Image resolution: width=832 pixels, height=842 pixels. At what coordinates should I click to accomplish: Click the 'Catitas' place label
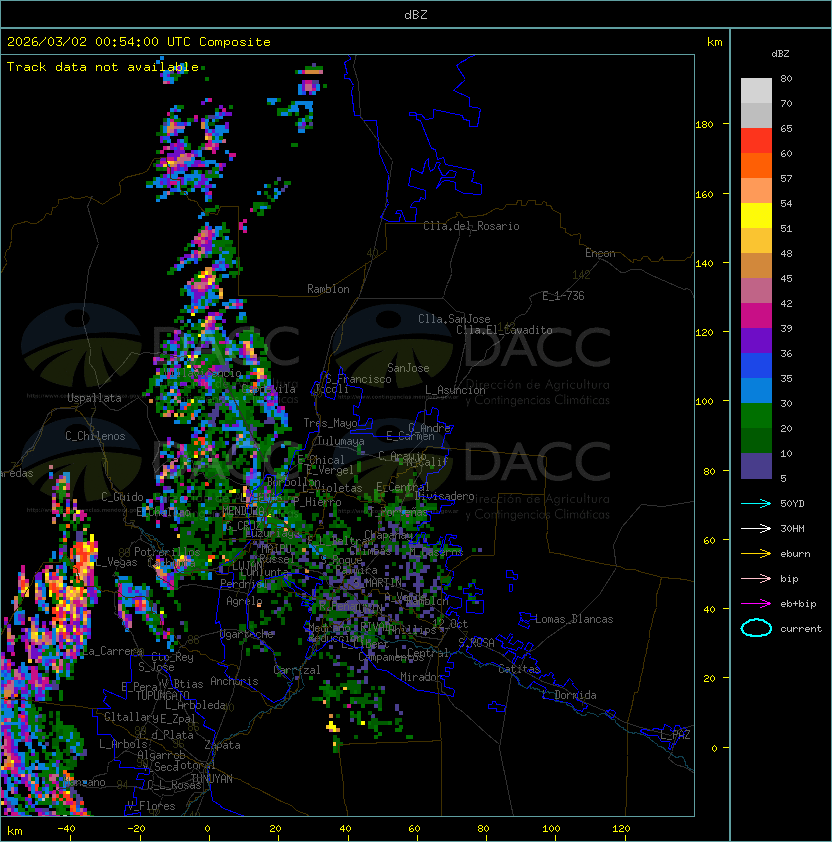pyautogui.click(x=519, y=669)
